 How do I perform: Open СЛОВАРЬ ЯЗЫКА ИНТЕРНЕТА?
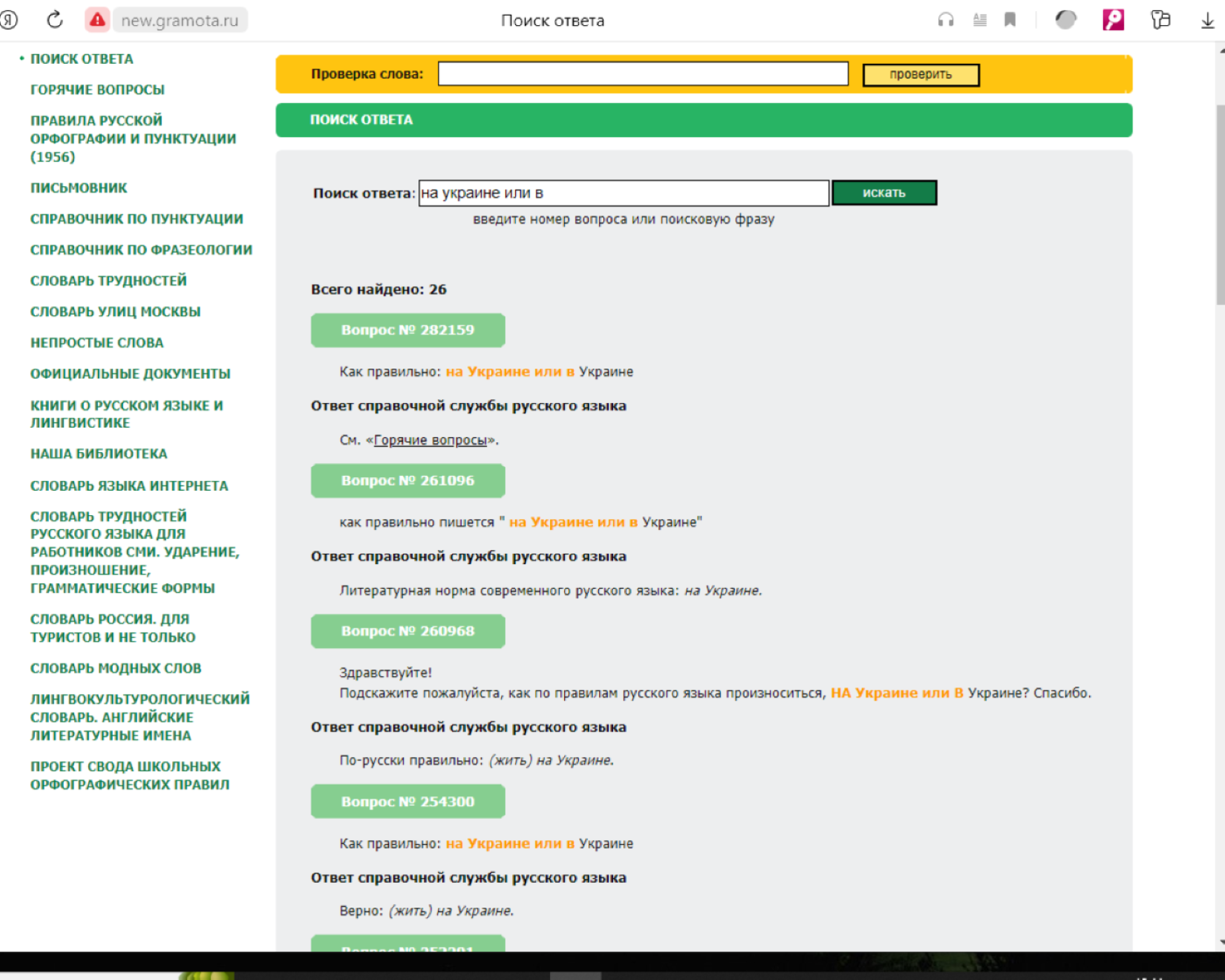point(129,486)
